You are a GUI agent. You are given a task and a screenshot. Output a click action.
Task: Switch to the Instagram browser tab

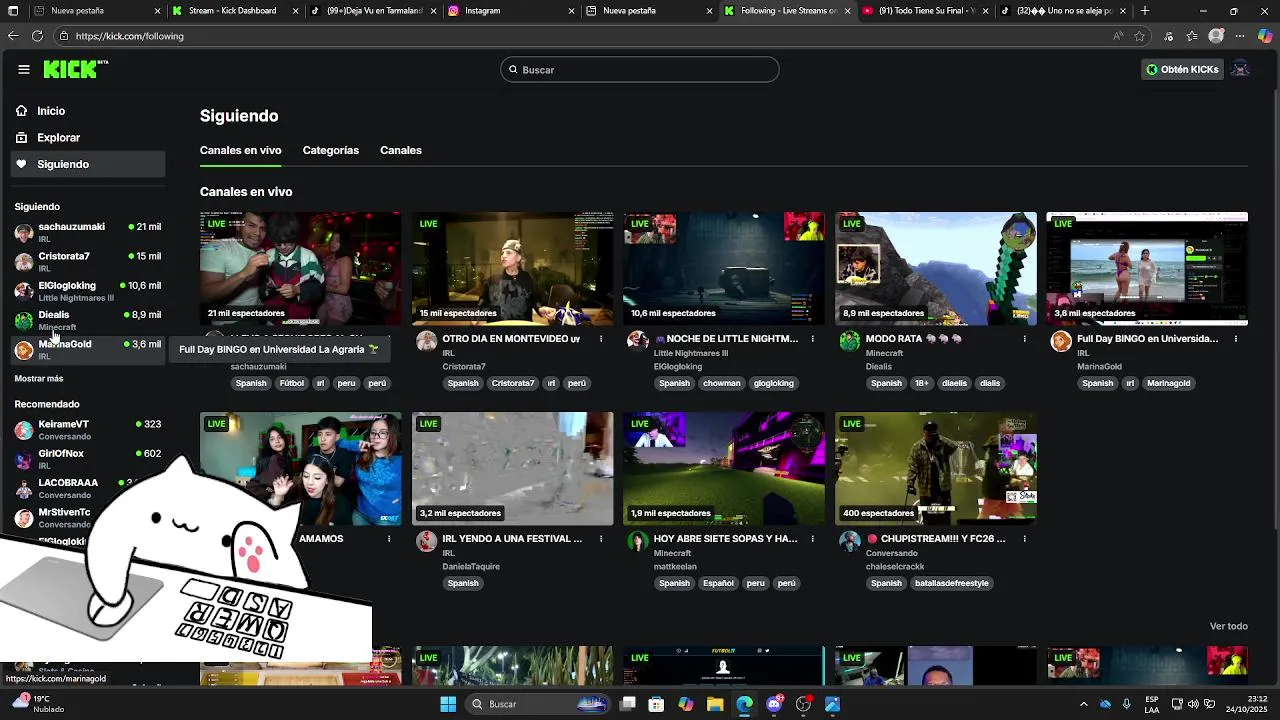coord(510,11)
